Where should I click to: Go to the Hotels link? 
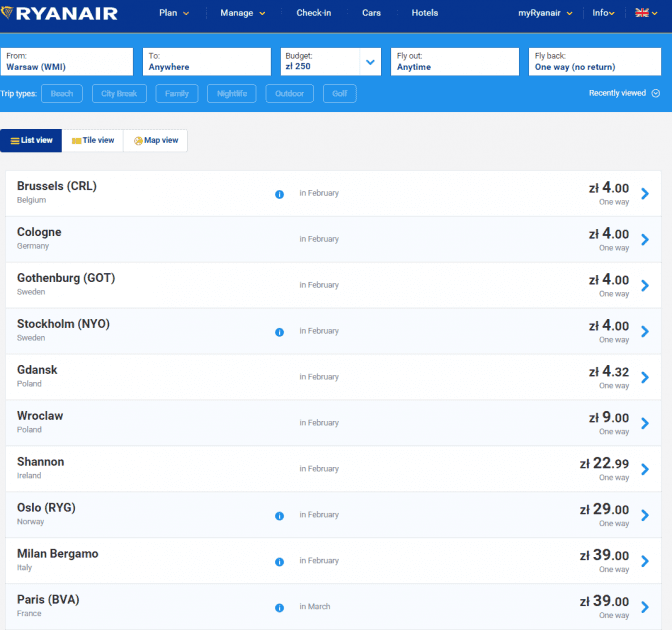pyautogui.click(x=424, y=13)
